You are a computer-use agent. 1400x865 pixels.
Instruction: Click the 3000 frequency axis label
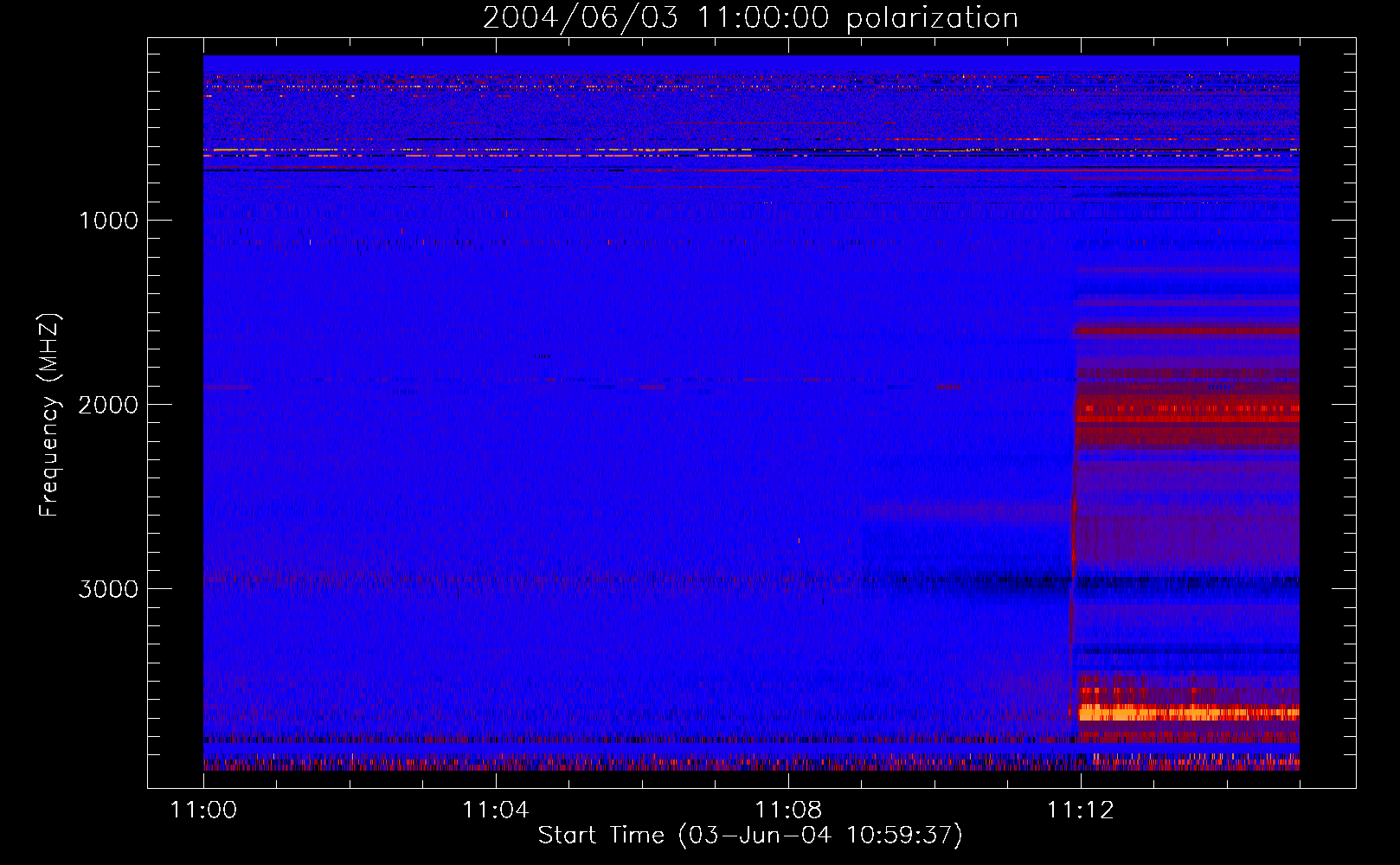point(109,589)
